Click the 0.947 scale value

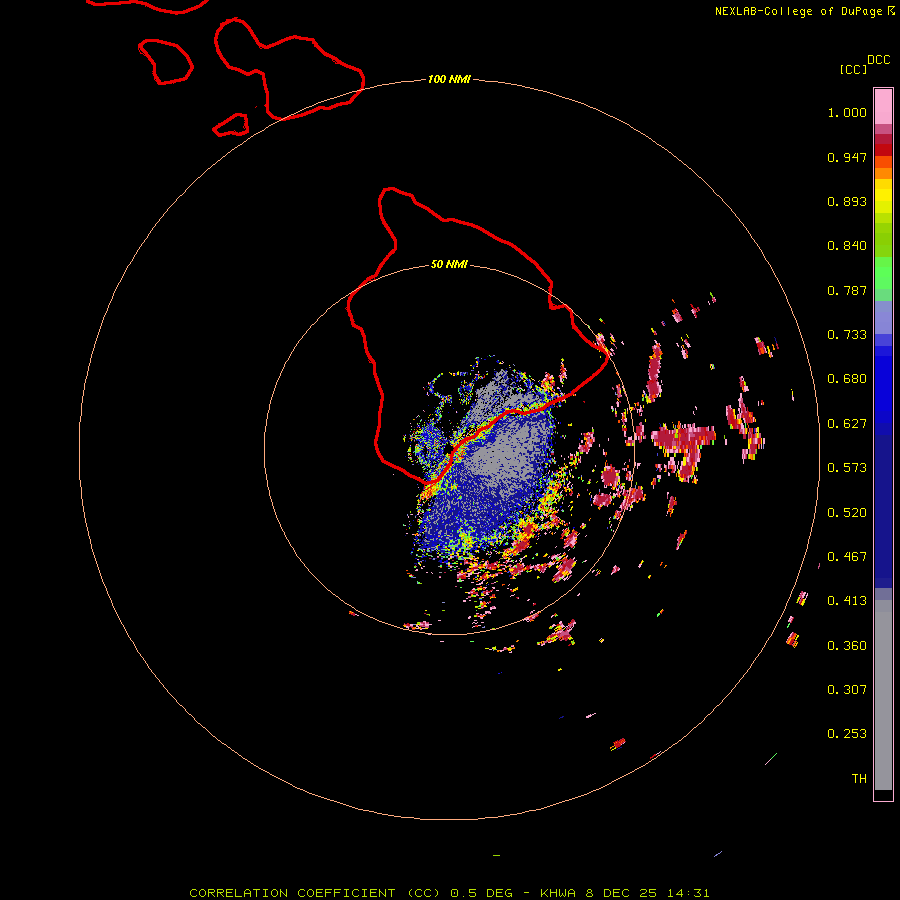847,157
